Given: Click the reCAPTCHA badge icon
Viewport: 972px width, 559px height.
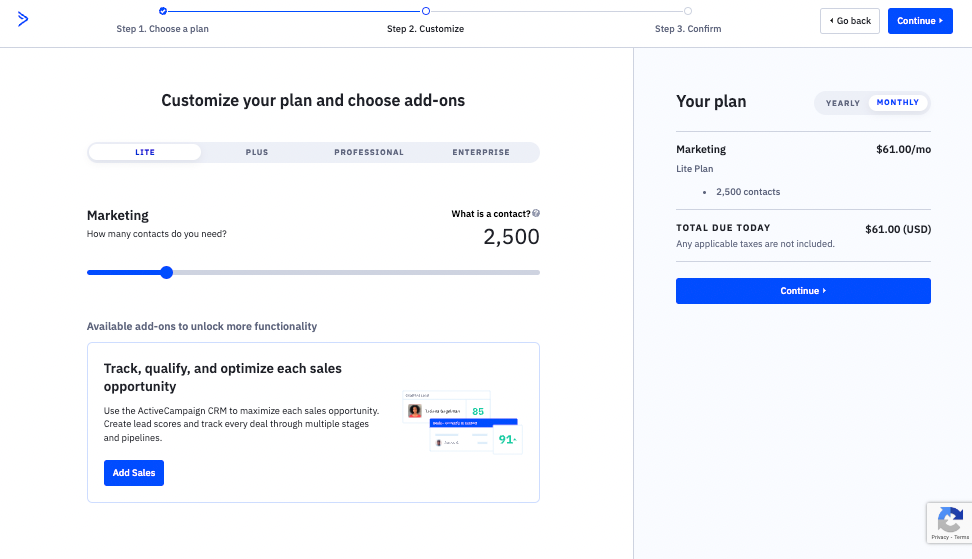Looking at the screenshot, I should tap(947, 519).
